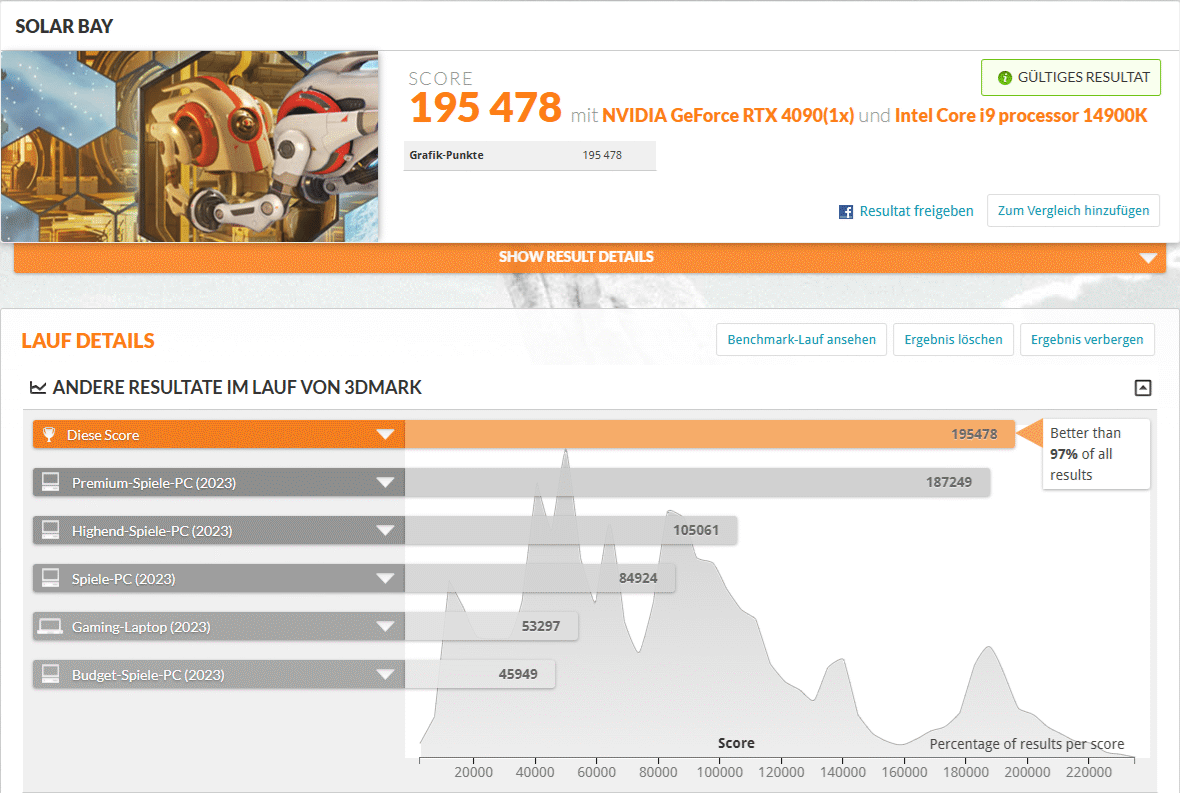Click the trophy icon beside Diese Score
The width and height of the screenshot is (1180, 793).
tap(50, 435)
